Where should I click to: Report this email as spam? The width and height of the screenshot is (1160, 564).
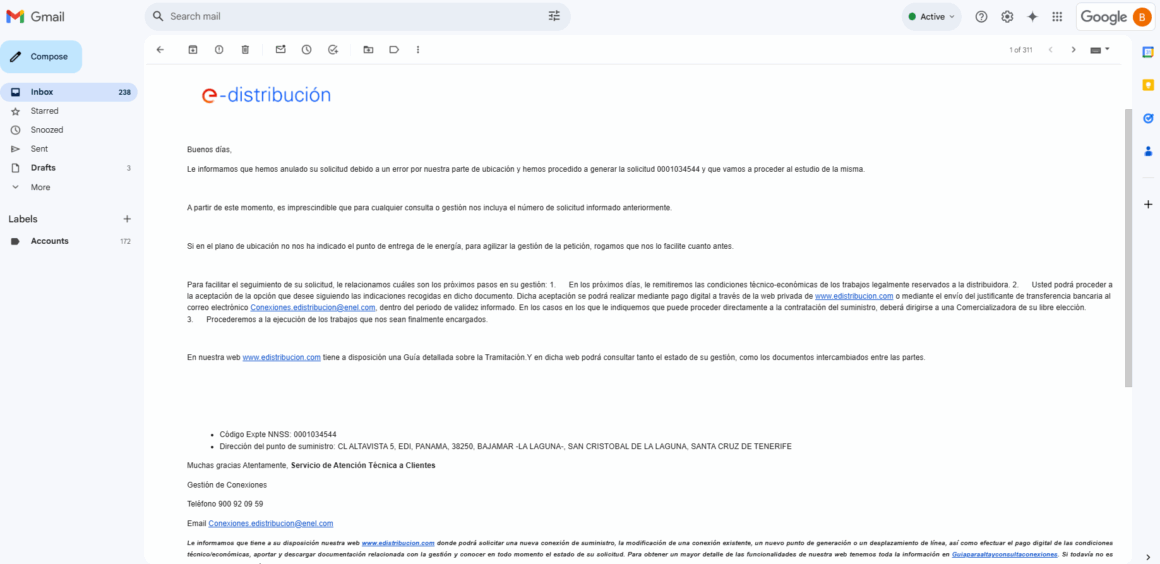[219, 49]
